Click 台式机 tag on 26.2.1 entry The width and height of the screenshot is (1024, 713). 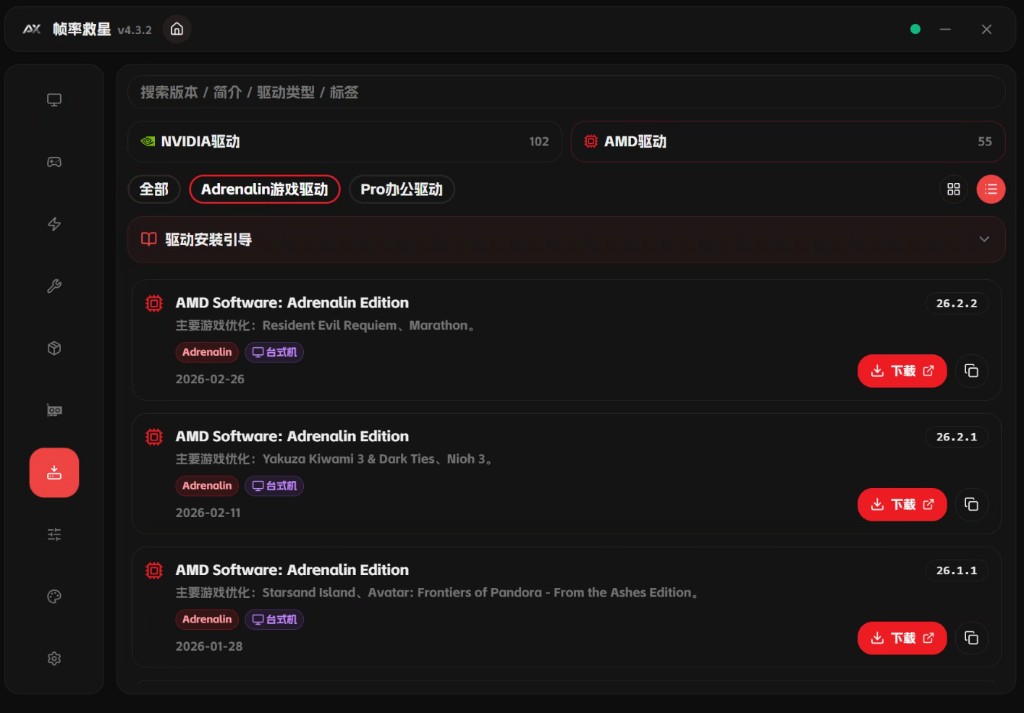pyautogui.click(x=274, y=486)
